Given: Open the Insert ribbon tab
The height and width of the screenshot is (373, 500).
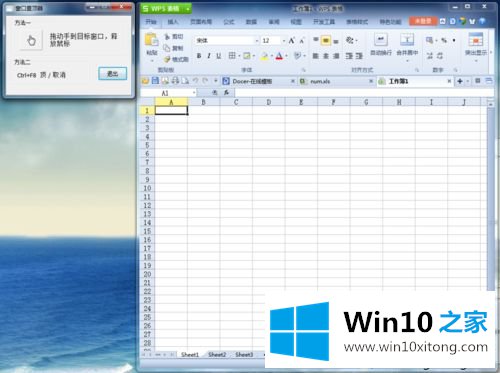Looking at the screenshot, I should point(173,22).
